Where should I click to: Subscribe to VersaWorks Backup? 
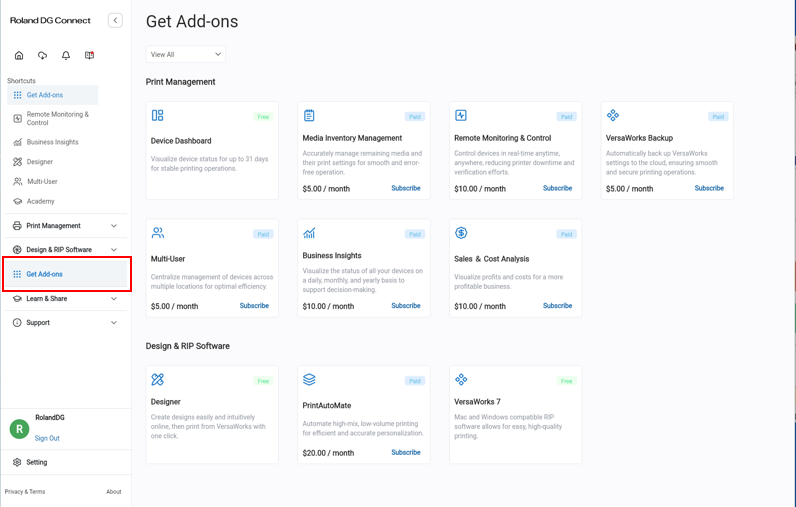click(x=709, y=188)
